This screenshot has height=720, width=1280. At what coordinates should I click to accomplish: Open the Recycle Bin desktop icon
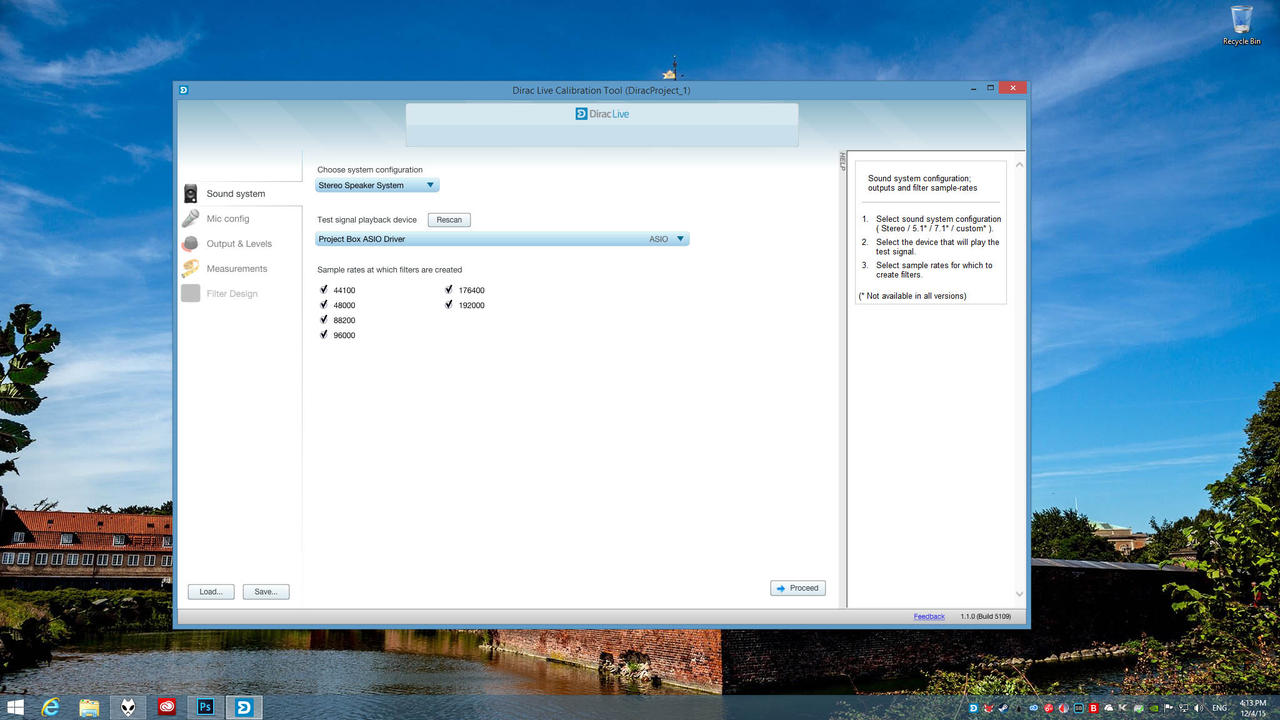pyautogui.click(x=1241, y=26)
